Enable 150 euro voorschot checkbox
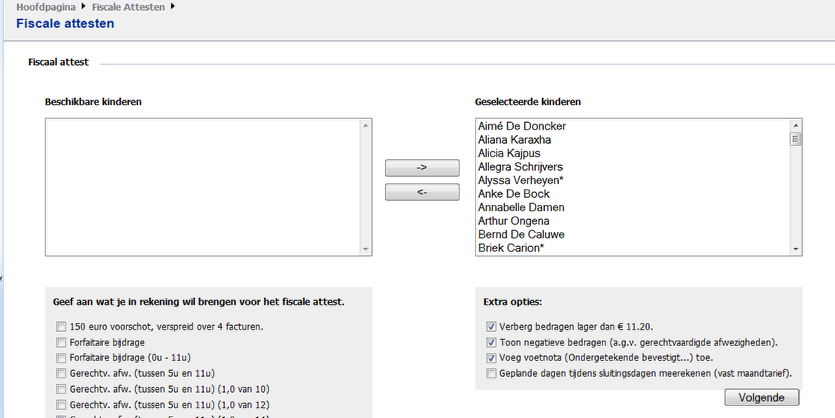This screenshot has width=835, height=418. (x=62, y=326)
